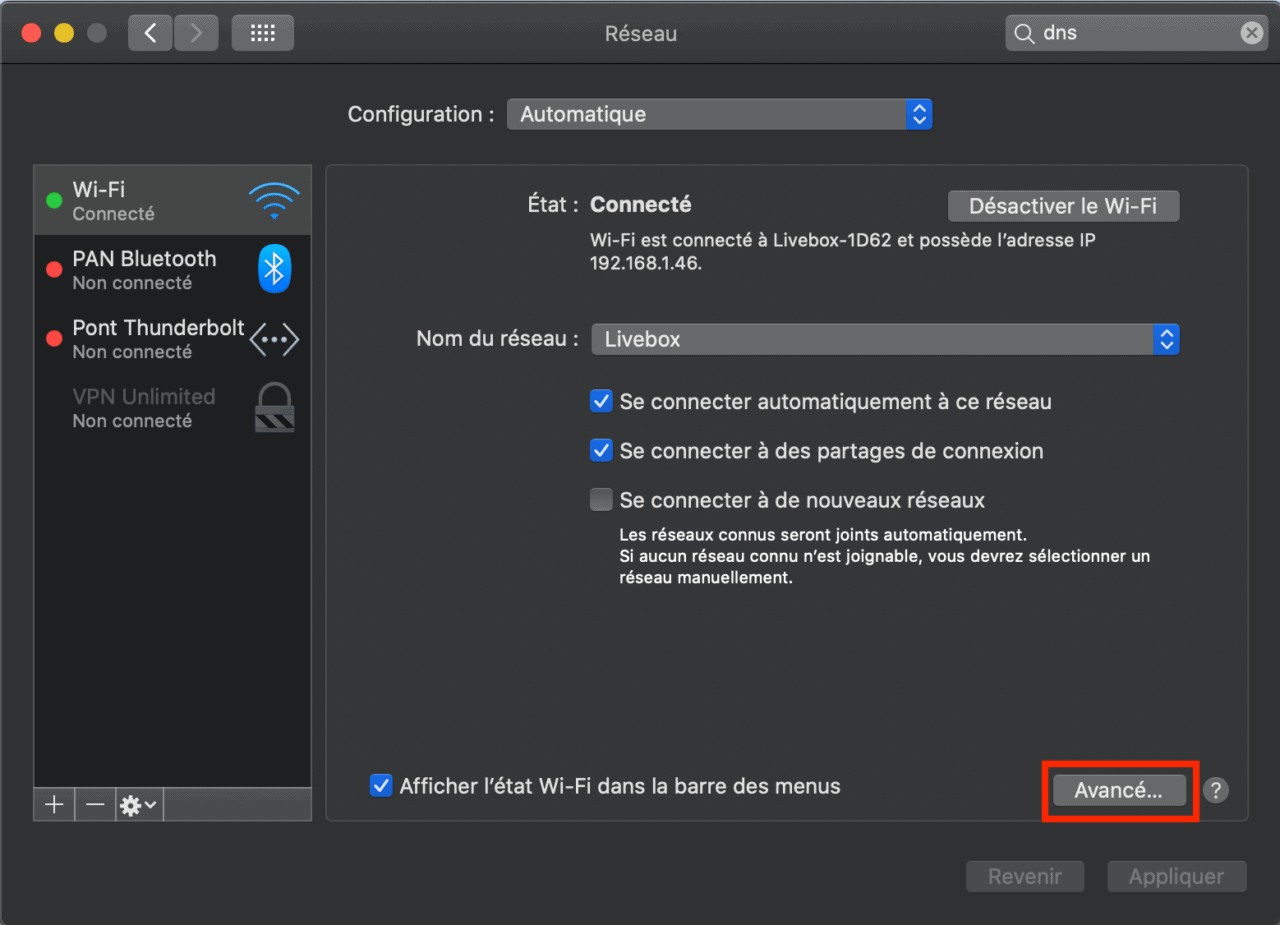Remove selected service with minus
The height and width of the screenshot is (925, 1280).
point(94,804)
